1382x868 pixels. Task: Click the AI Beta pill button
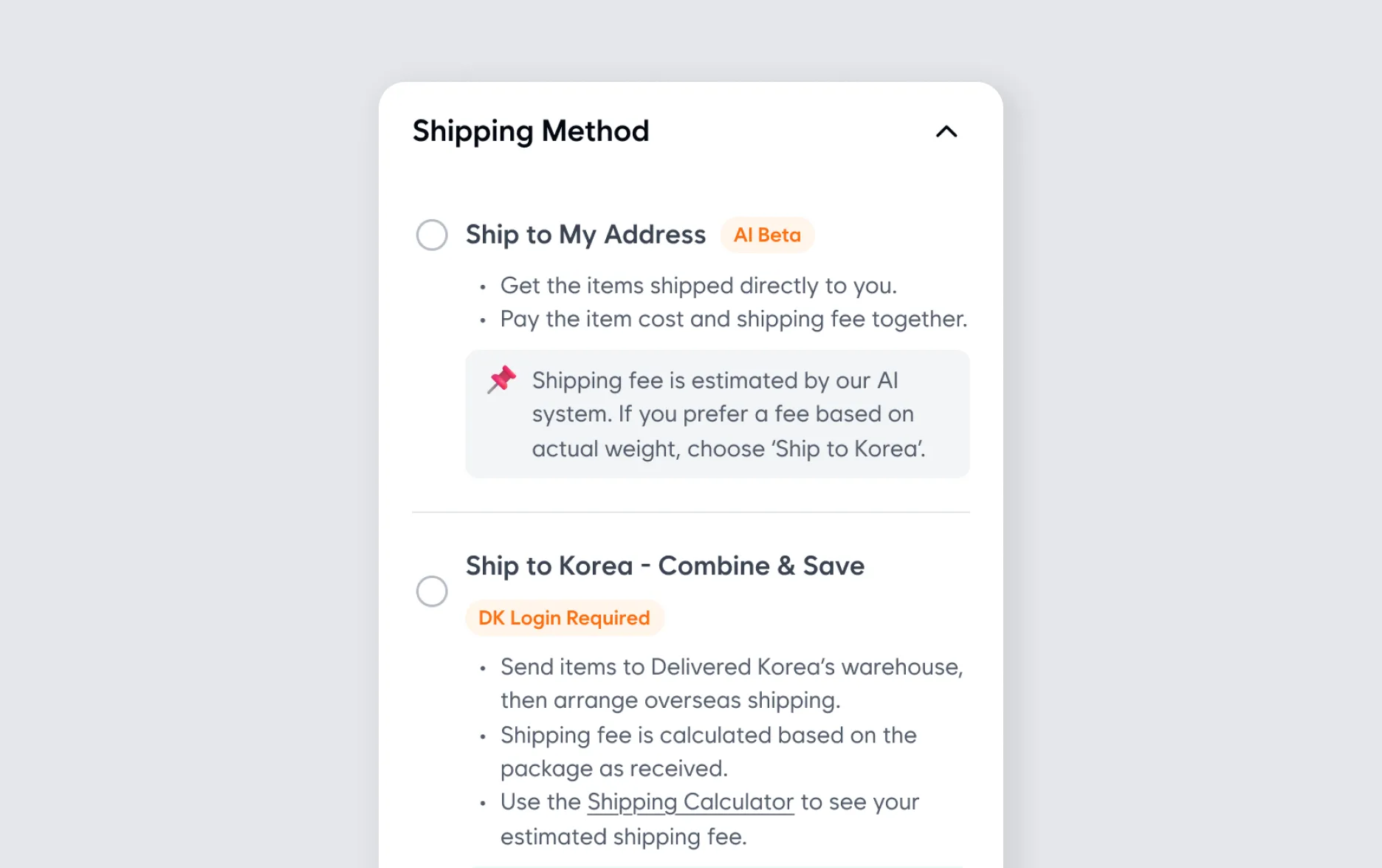click(x=767, y=235)
